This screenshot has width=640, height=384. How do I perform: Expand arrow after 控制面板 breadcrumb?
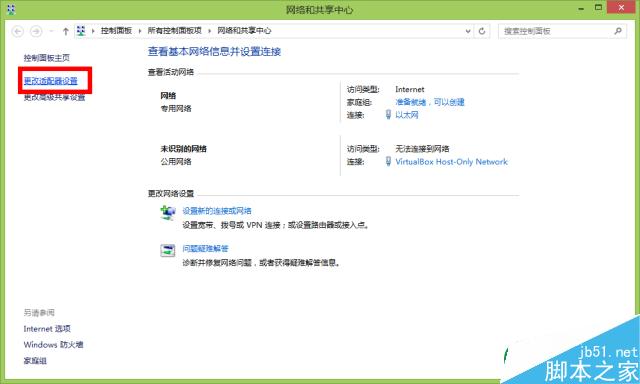tap(140, 31)
